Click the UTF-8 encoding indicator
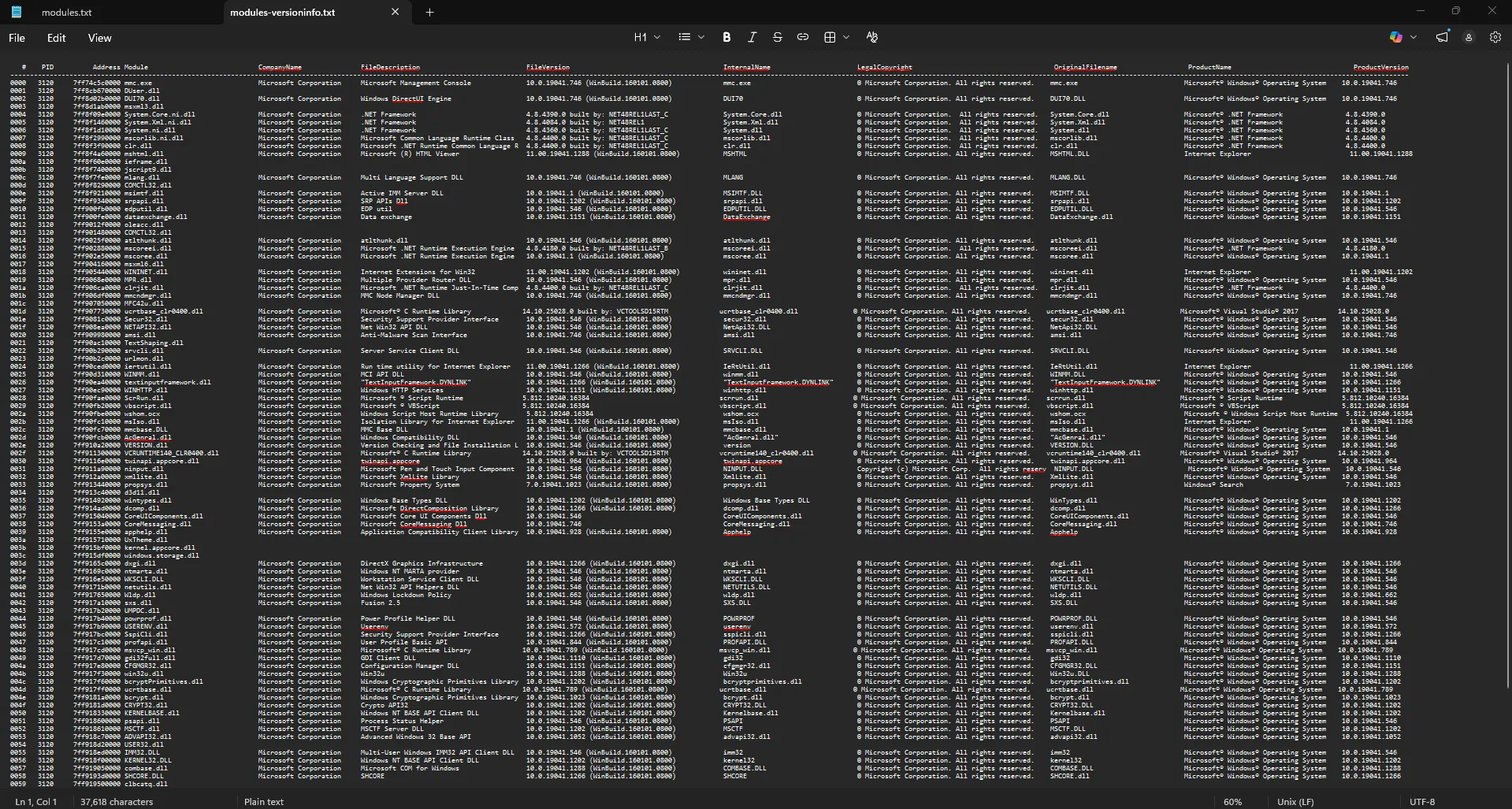This screenshot has width=1512, height=809. click(x=1421, y=801)
